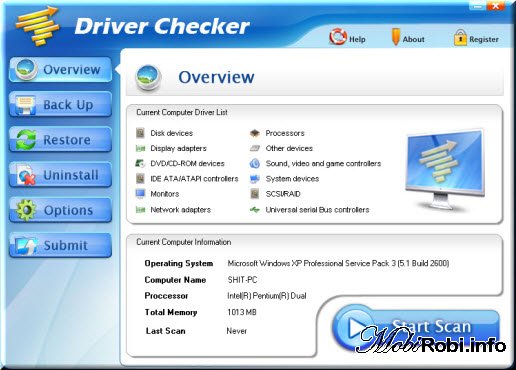Click the Driver Checker logo icon
The height and width of the screenshot is (370, 516).
click(x=37, y=26)
